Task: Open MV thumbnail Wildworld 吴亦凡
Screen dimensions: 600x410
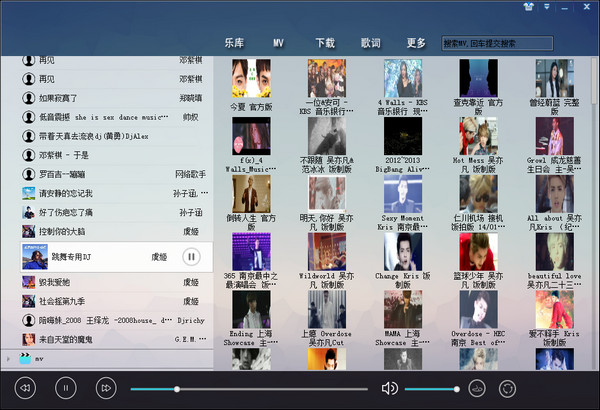Action: pyautogui.click(x=327, y=252)
